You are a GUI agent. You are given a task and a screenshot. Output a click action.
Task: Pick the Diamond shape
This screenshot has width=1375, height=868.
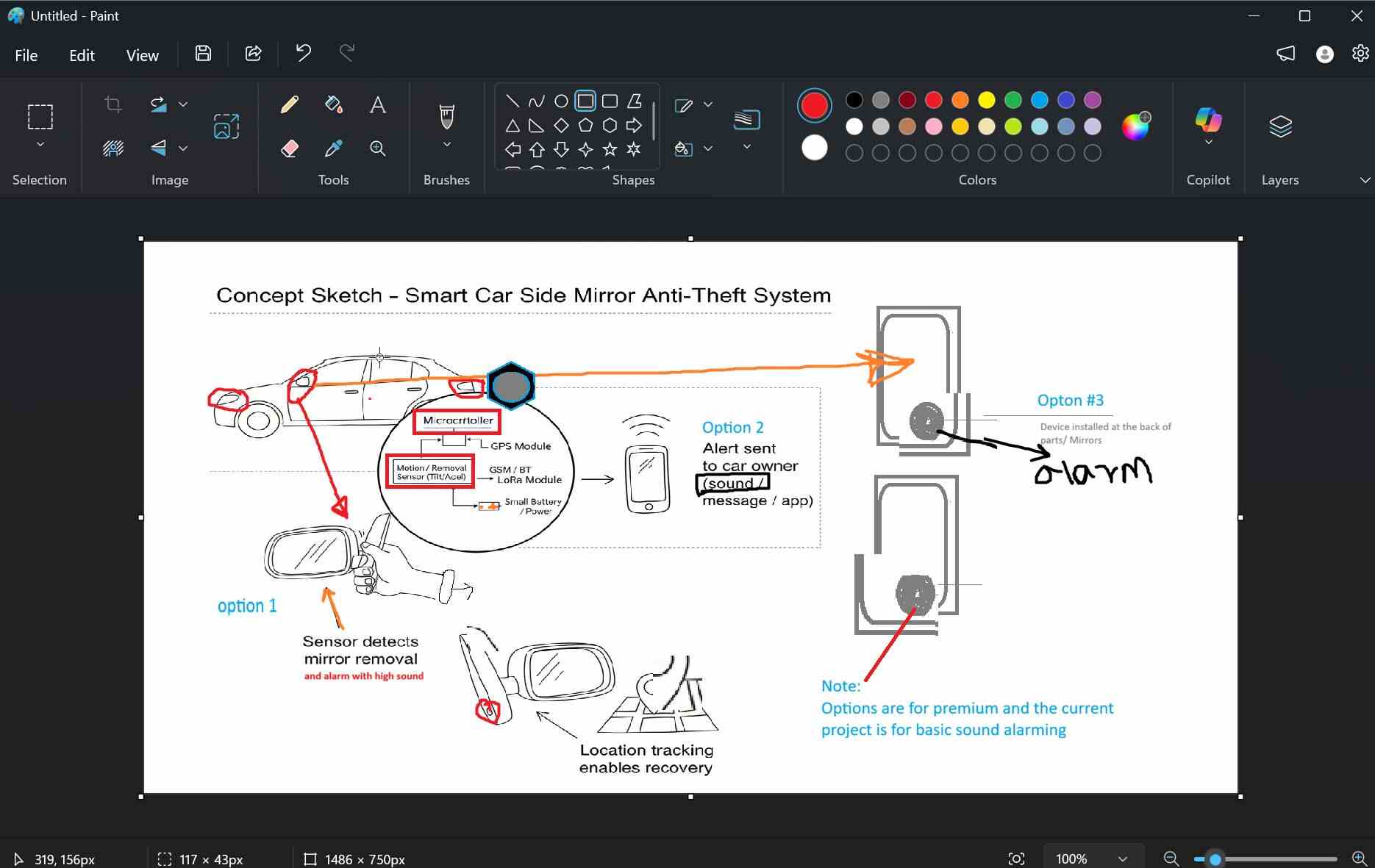[x=561, y=125]
